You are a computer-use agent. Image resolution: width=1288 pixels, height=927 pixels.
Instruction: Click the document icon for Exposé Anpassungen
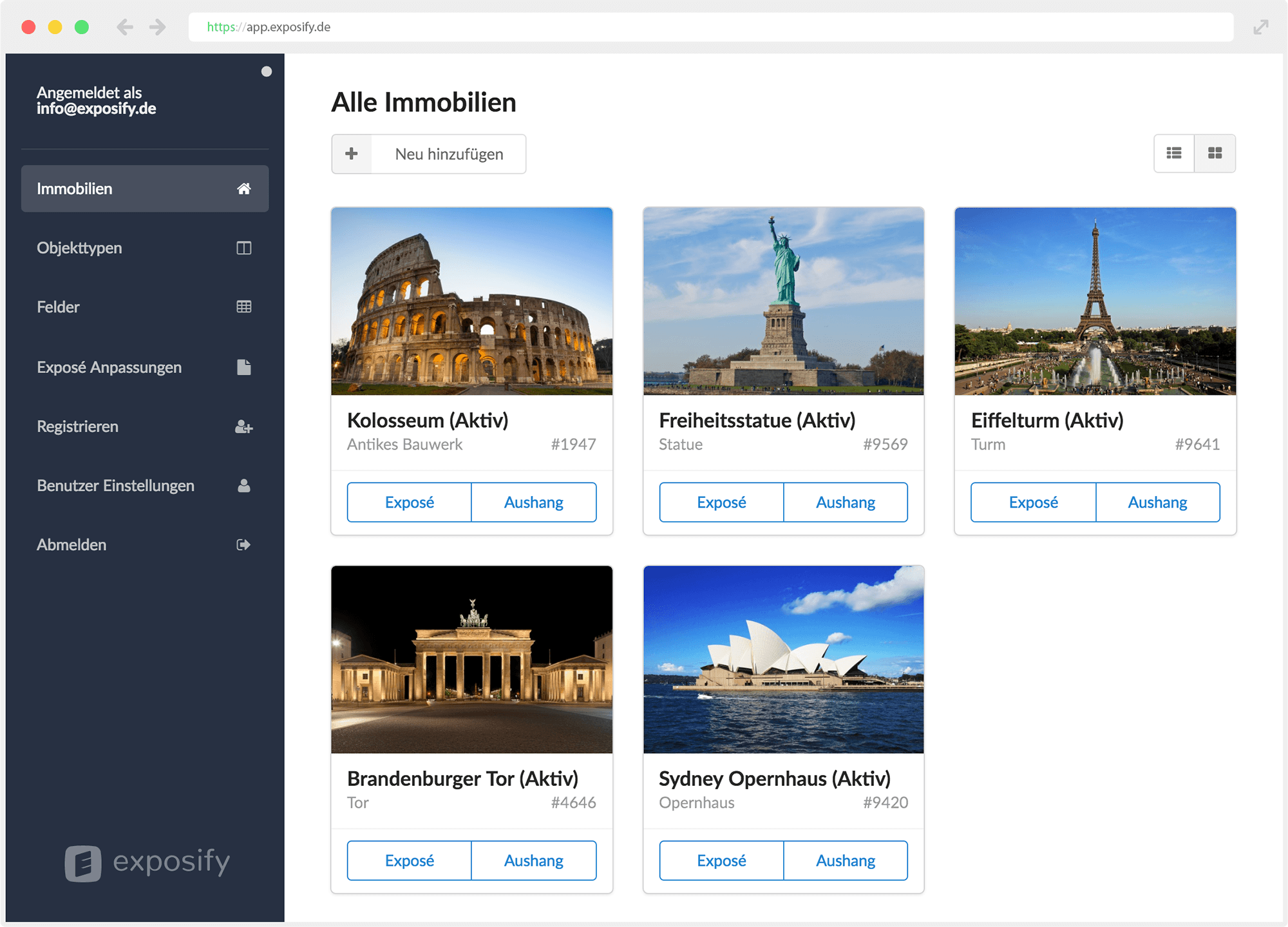pos(243,367)
